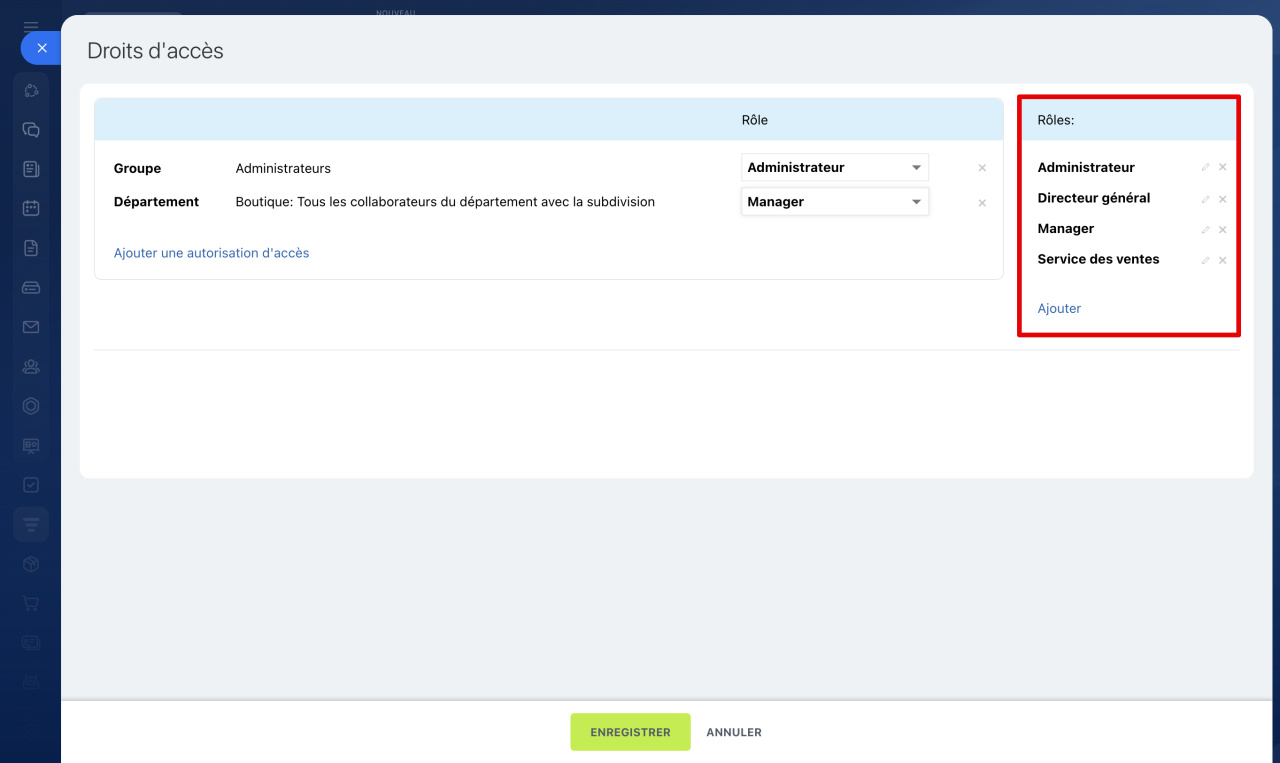Open the mail envelope icon in sidebar
Viewport: 1280px width, 763px height.
(x=31, y=327)
